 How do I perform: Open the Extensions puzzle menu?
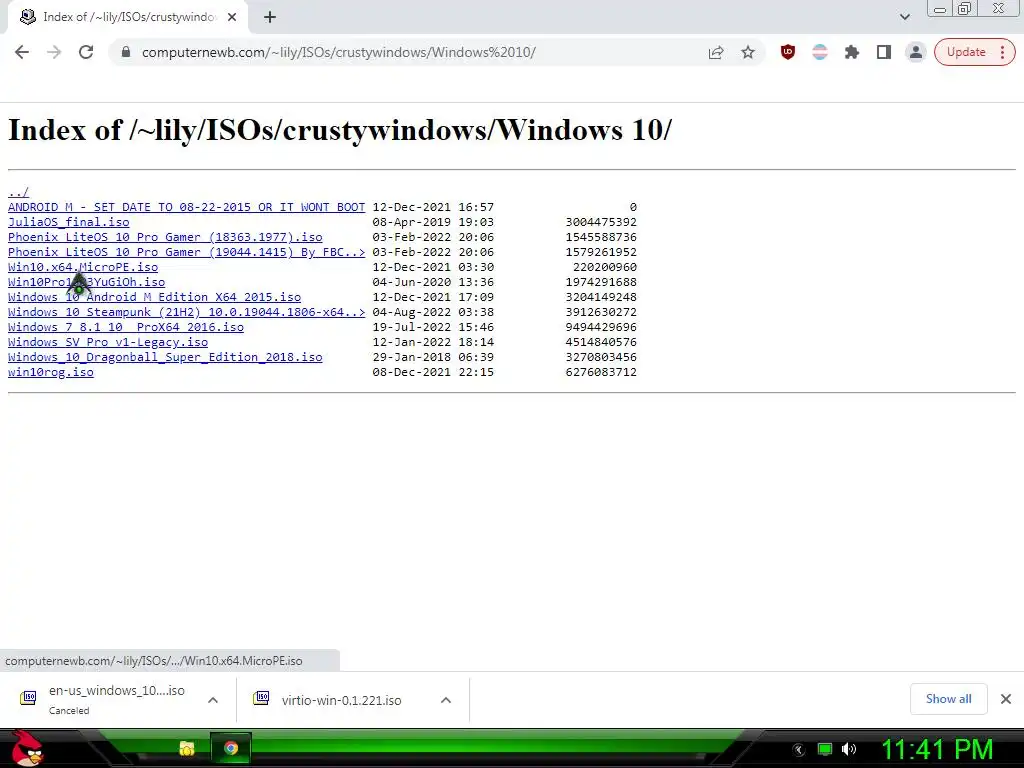pos(852,52)
